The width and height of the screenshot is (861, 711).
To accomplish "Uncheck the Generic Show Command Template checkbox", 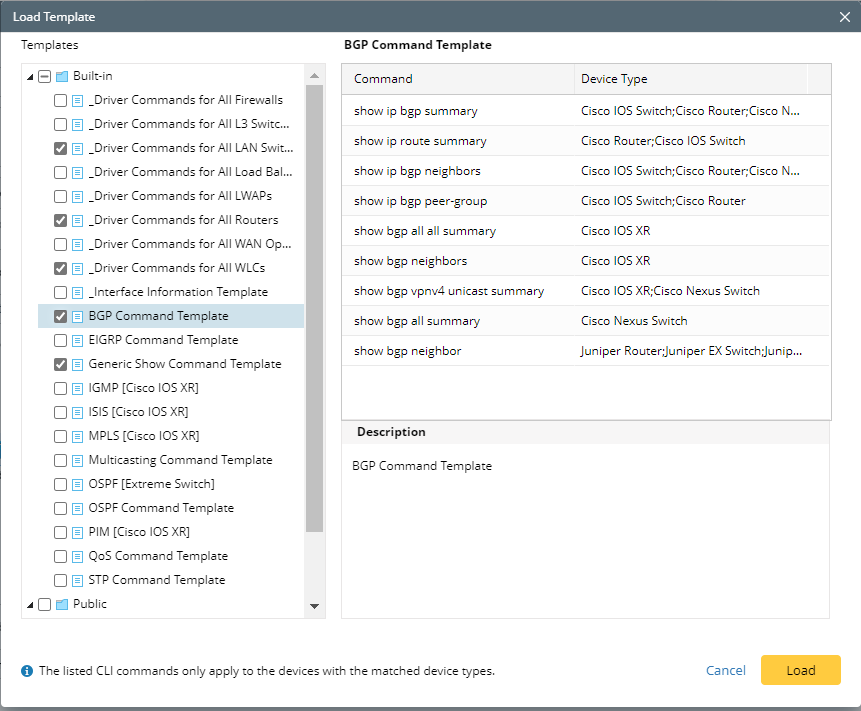I will click(x=61, y=364).
